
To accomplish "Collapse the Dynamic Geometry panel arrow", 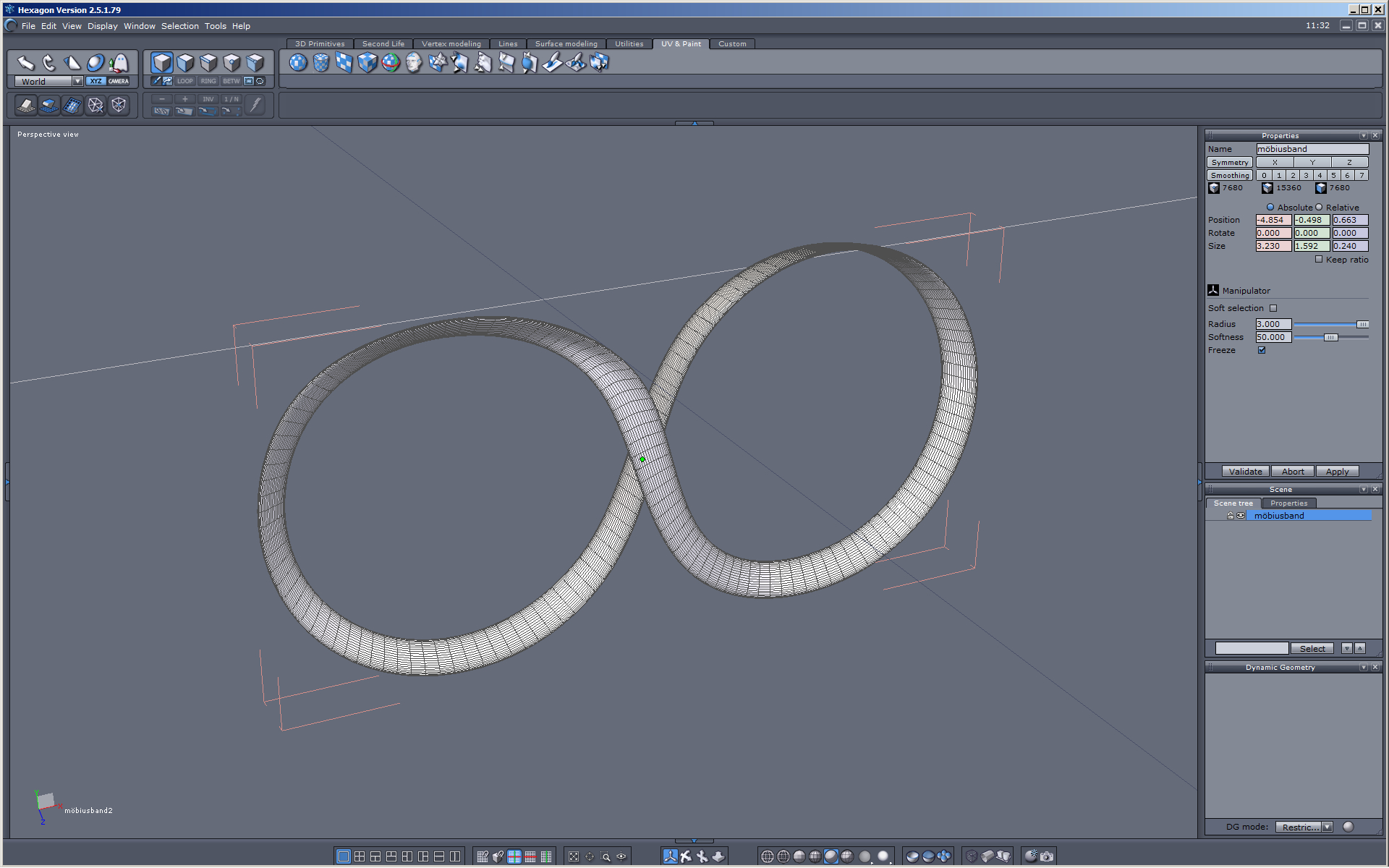I will [1363, 667].
